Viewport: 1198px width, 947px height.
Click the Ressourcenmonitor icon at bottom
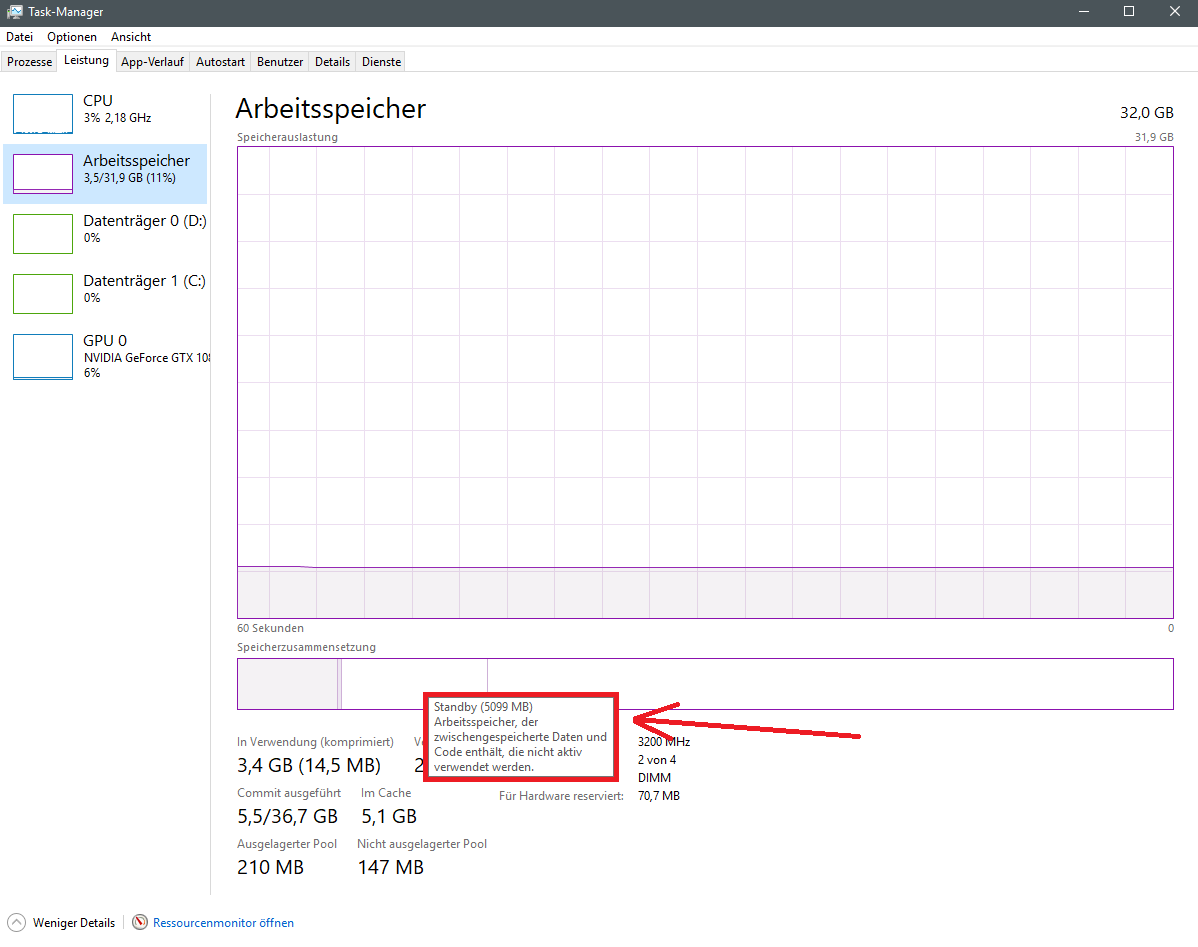(140, 922)
